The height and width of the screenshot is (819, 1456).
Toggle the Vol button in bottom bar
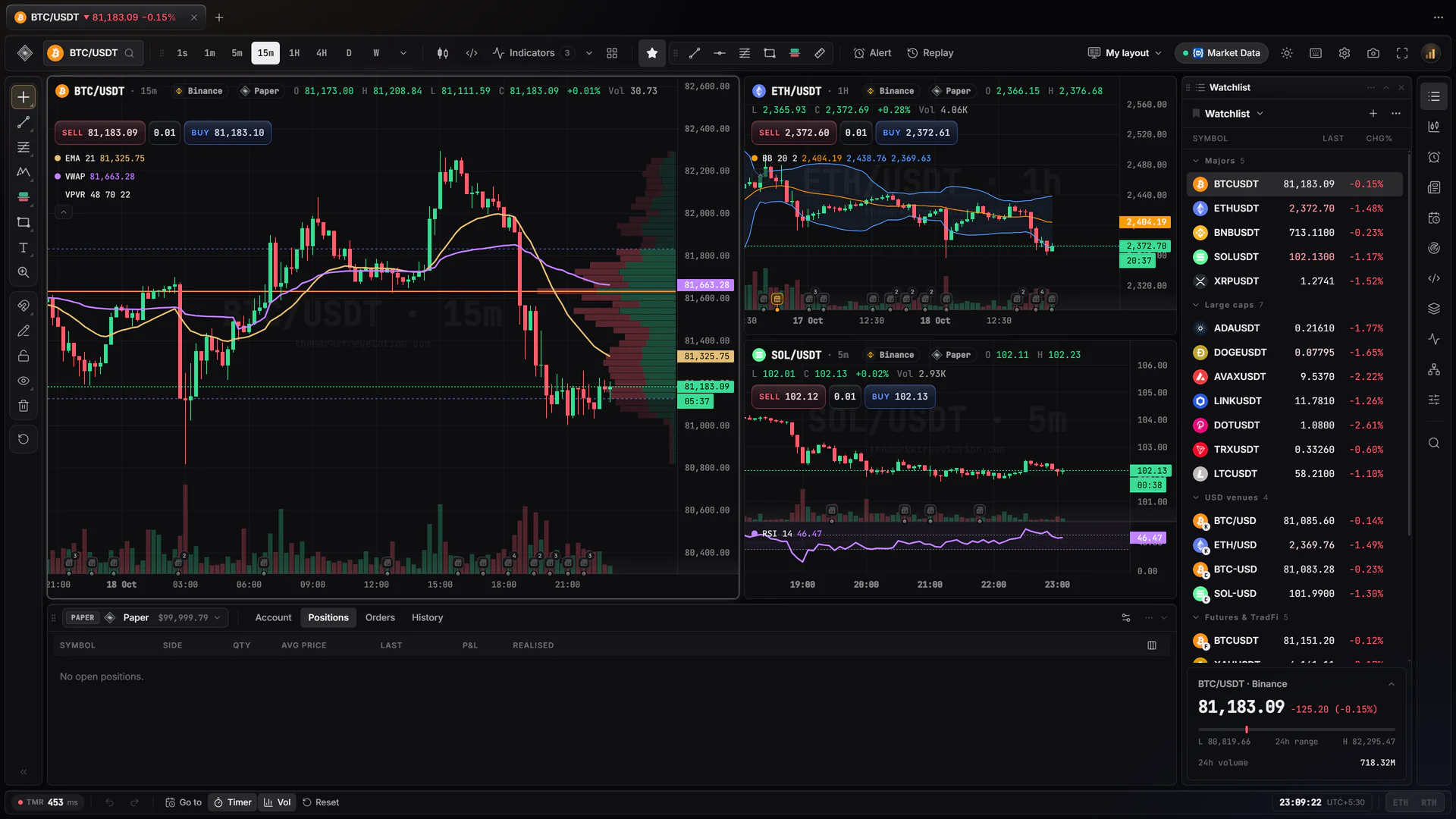[277, 802]
